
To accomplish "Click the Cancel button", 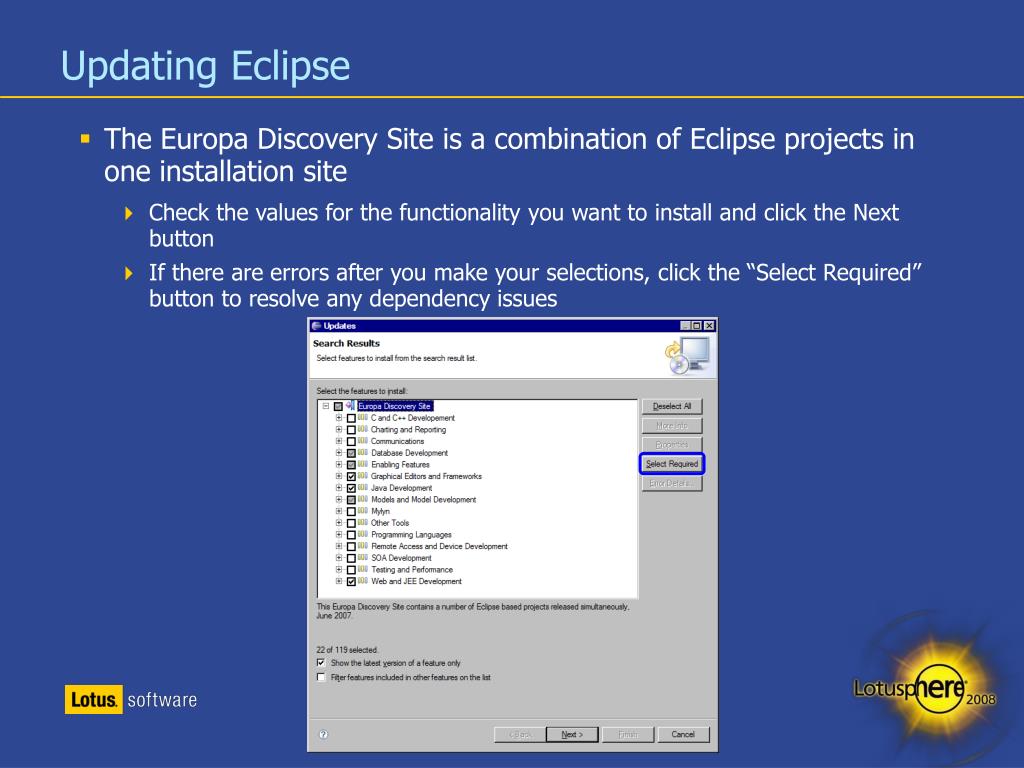I will coord(683,734).
